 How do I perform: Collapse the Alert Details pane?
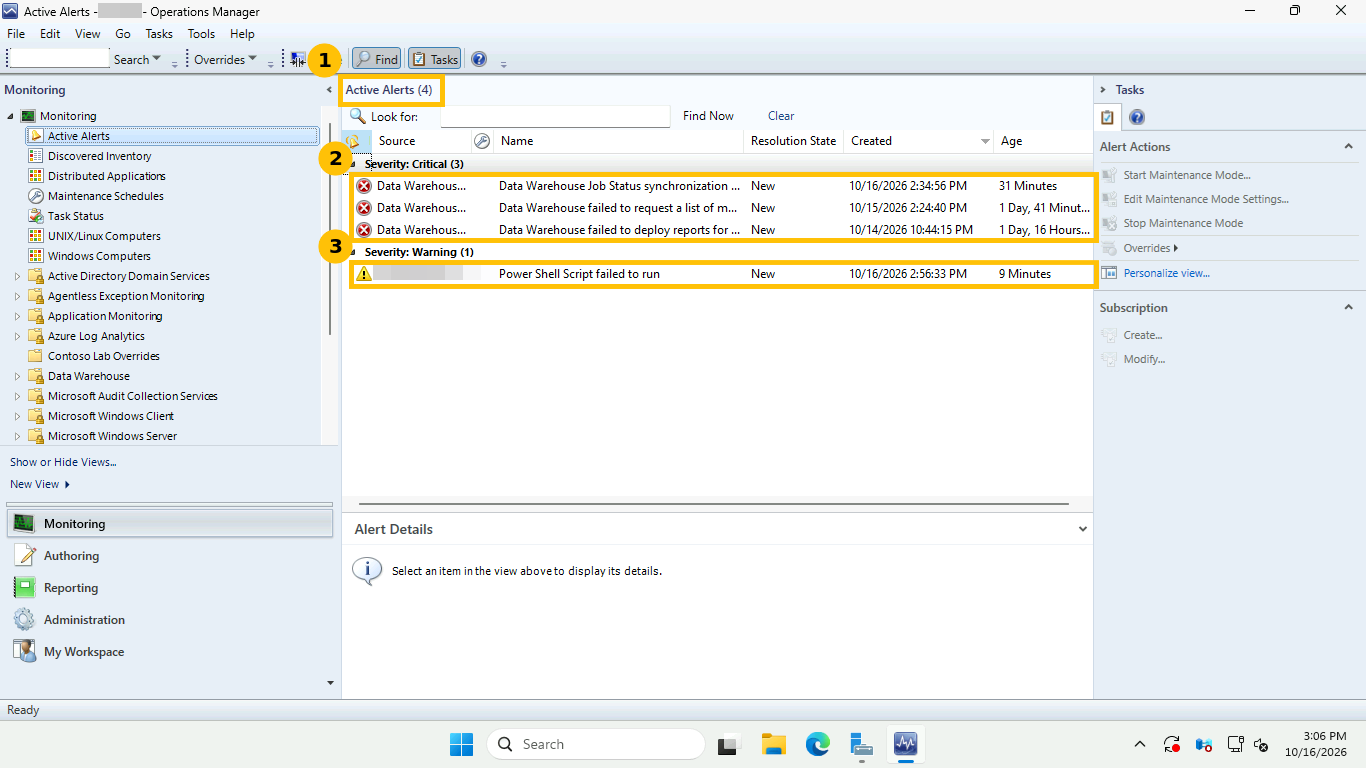click(1082, 529)
